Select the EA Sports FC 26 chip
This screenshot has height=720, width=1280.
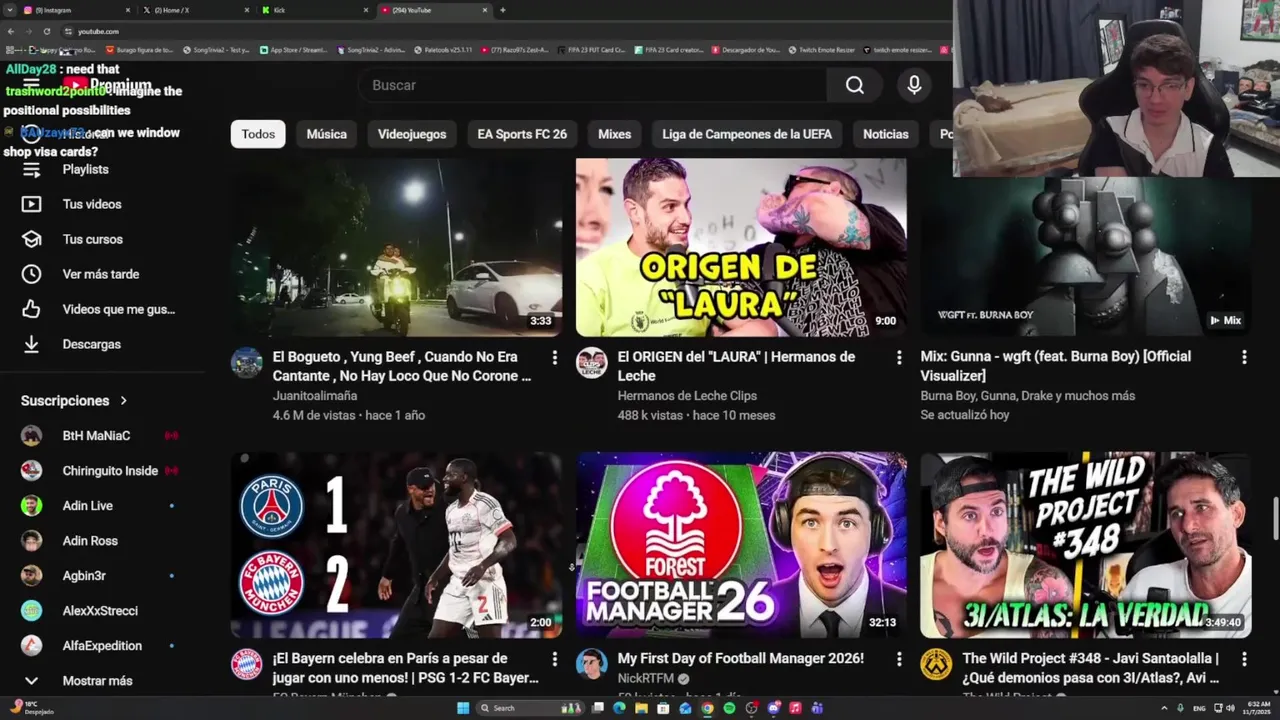(522, 134)
